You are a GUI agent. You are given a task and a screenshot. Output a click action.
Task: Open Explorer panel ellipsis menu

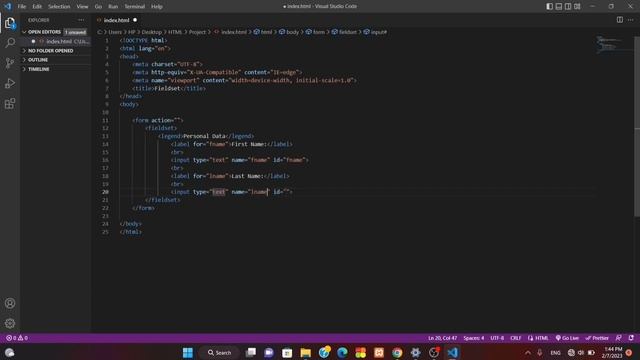point(81,20)
